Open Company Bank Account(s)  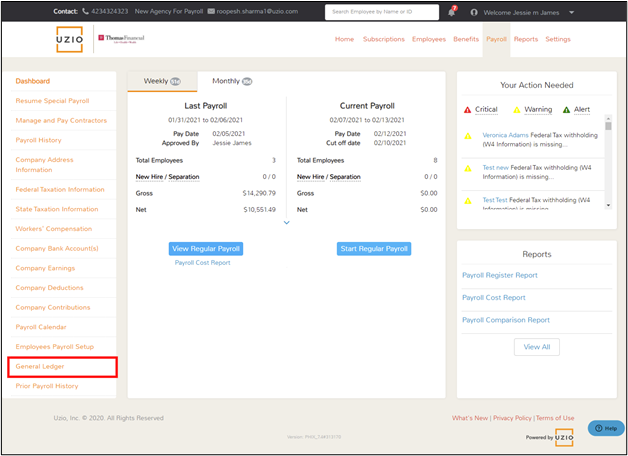click(x=57, y=248)
